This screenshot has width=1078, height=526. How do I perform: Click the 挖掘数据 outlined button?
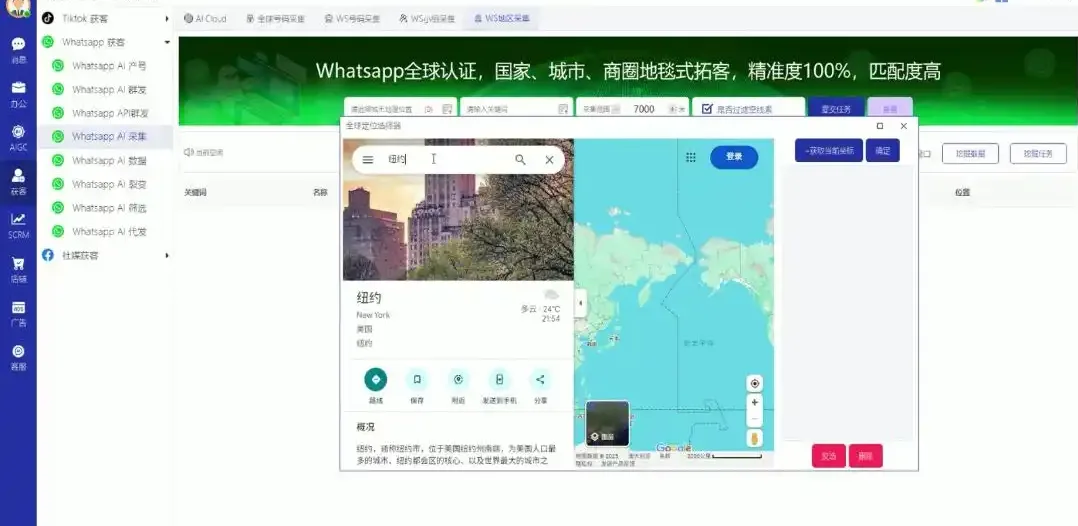[x=970, y=154]
